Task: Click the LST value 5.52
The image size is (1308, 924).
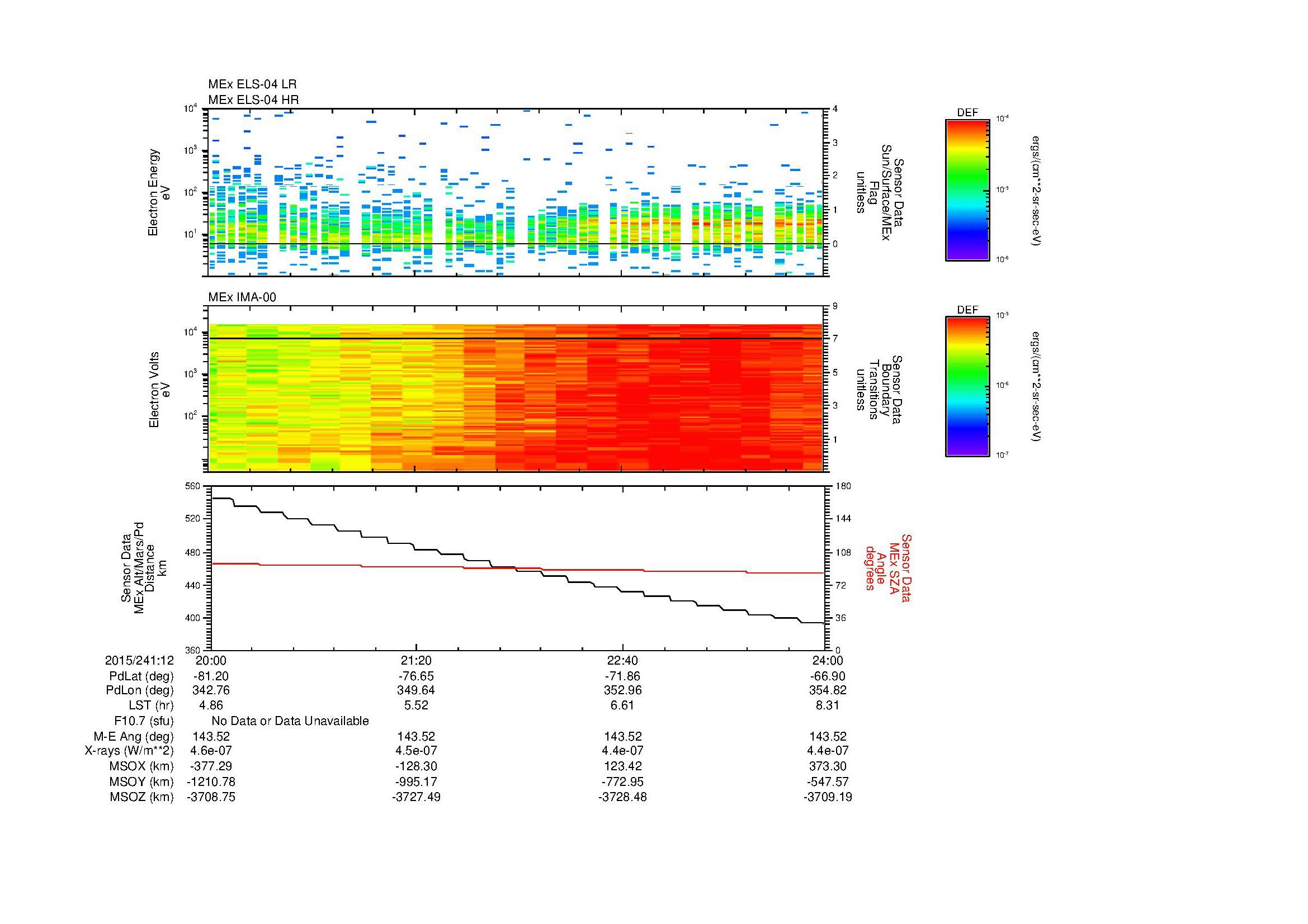Action: point(417,705)
